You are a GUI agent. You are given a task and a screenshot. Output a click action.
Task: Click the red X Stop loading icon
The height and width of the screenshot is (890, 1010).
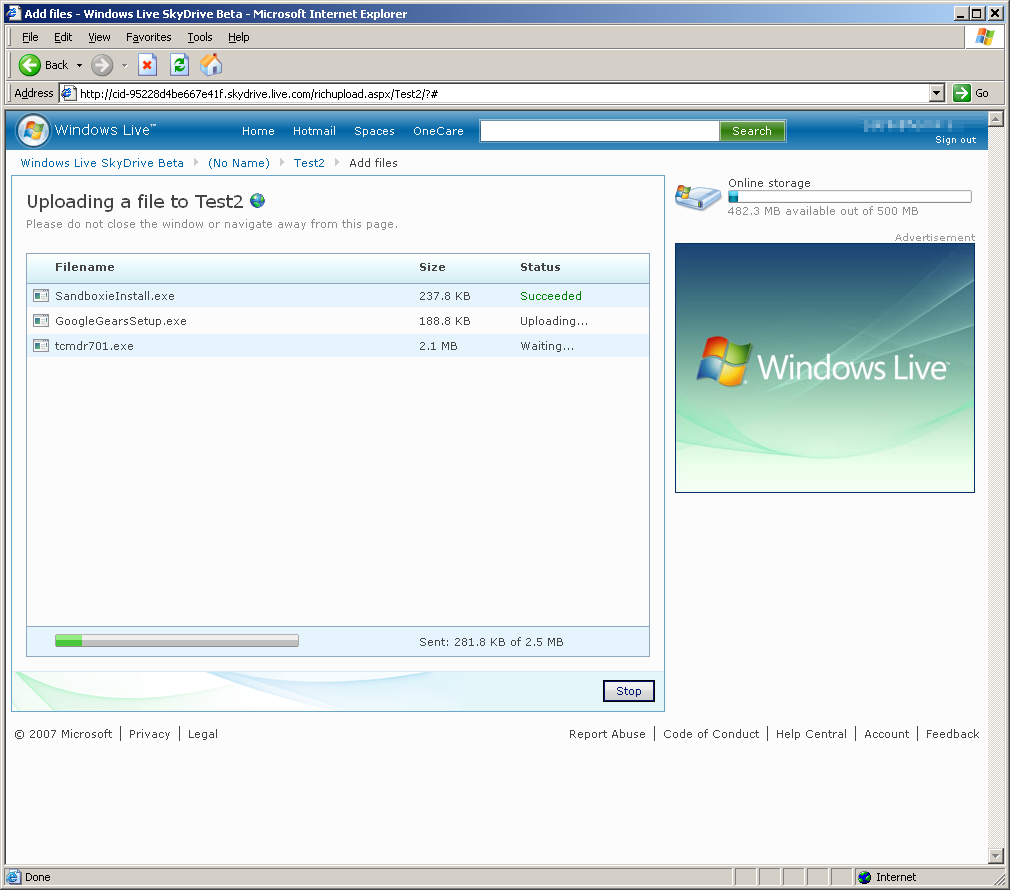(x=148, y=65)
